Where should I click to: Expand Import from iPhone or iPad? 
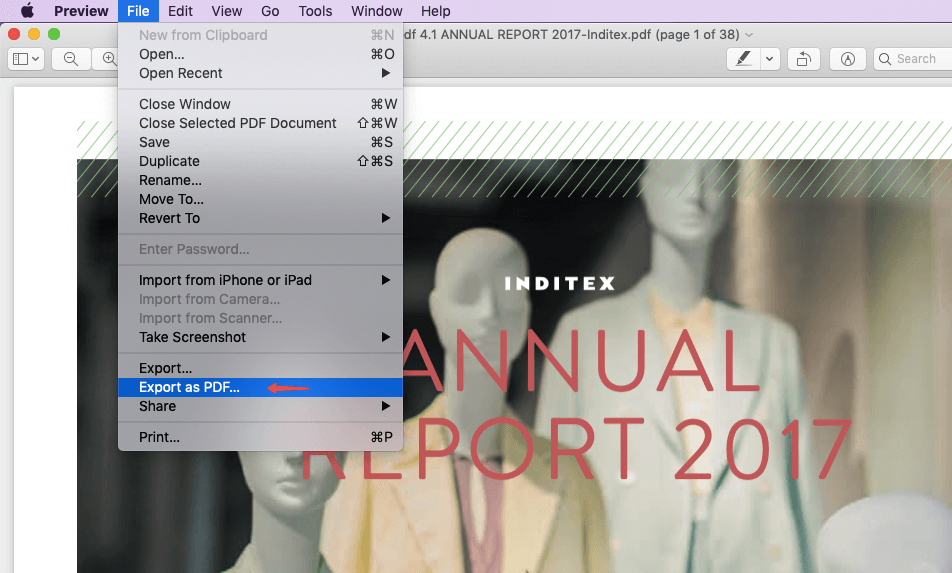click(x=385, y=280)
